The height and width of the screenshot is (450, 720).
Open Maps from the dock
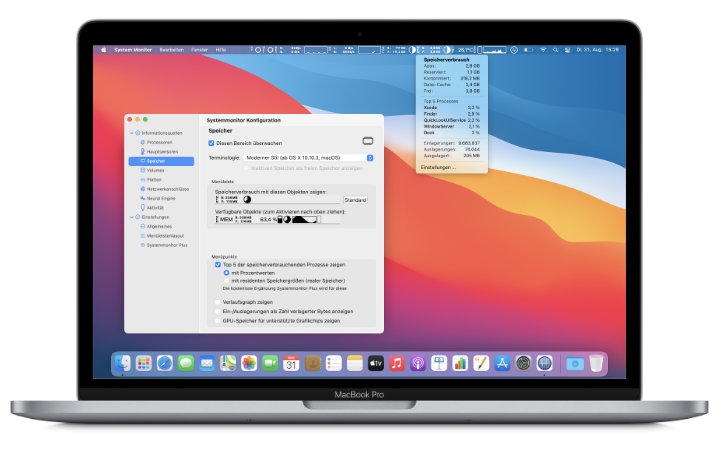coord(228,364)
